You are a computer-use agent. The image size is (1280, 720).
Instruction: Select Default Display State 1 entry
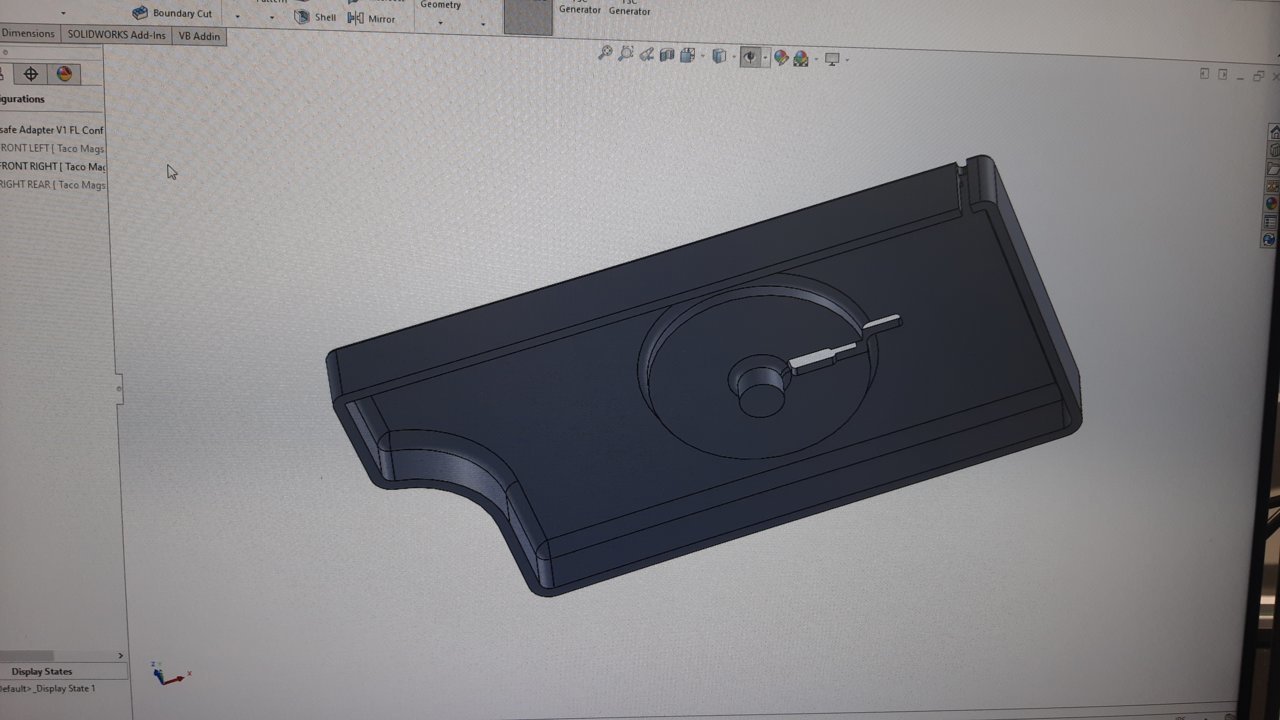(x=48, y=688)
